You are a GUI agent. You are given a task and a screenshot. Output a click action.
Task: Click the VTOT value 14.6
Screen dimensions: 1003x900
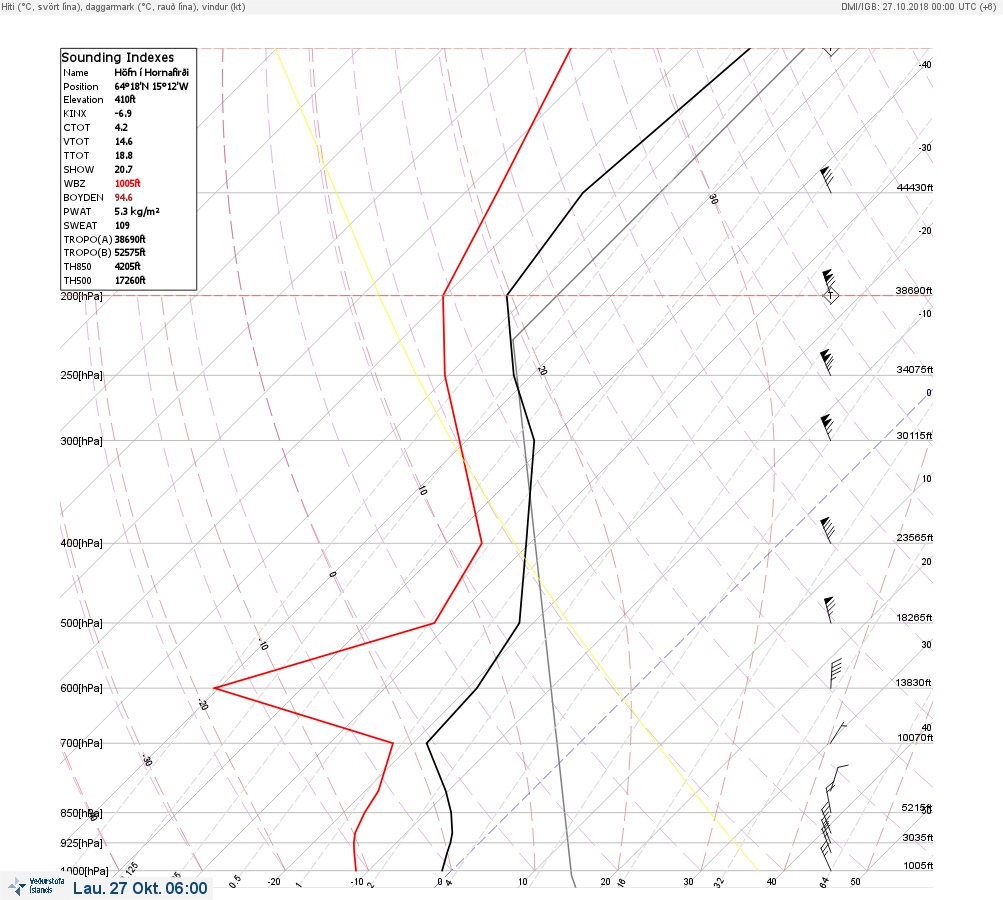123,141
